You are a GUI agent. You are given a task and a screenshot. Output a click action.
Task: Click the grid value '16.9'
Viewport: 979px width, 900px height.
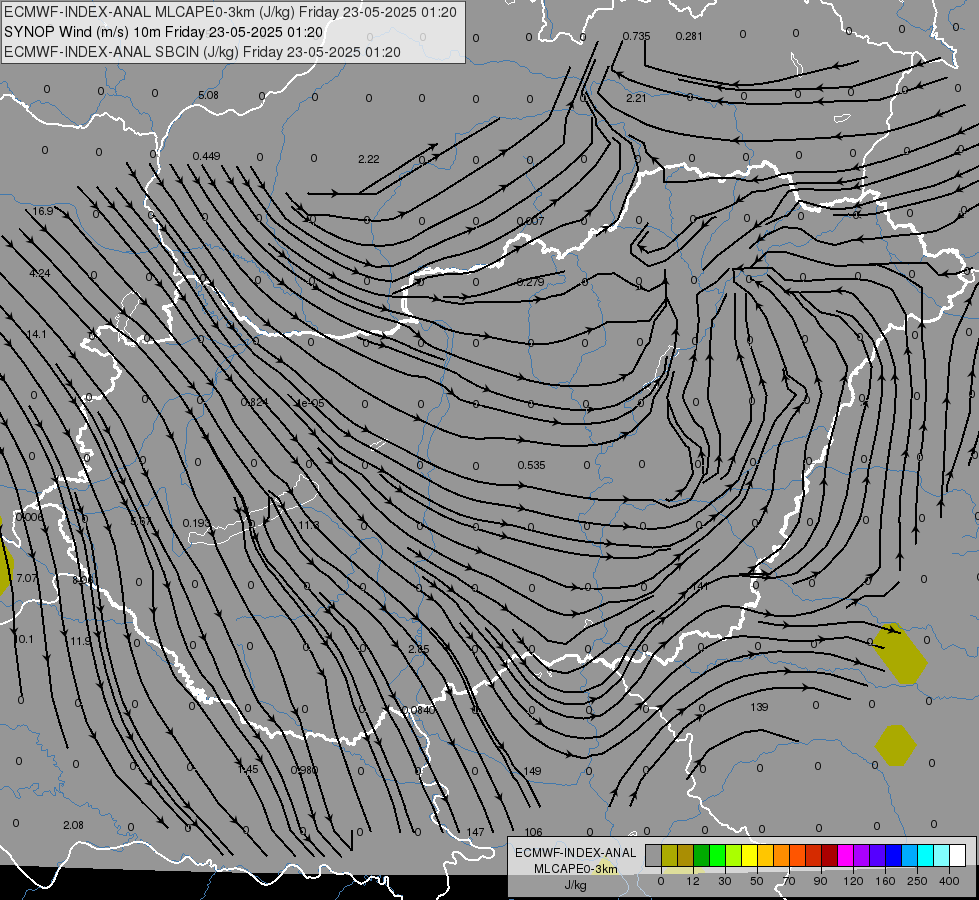tap(42, 212)
